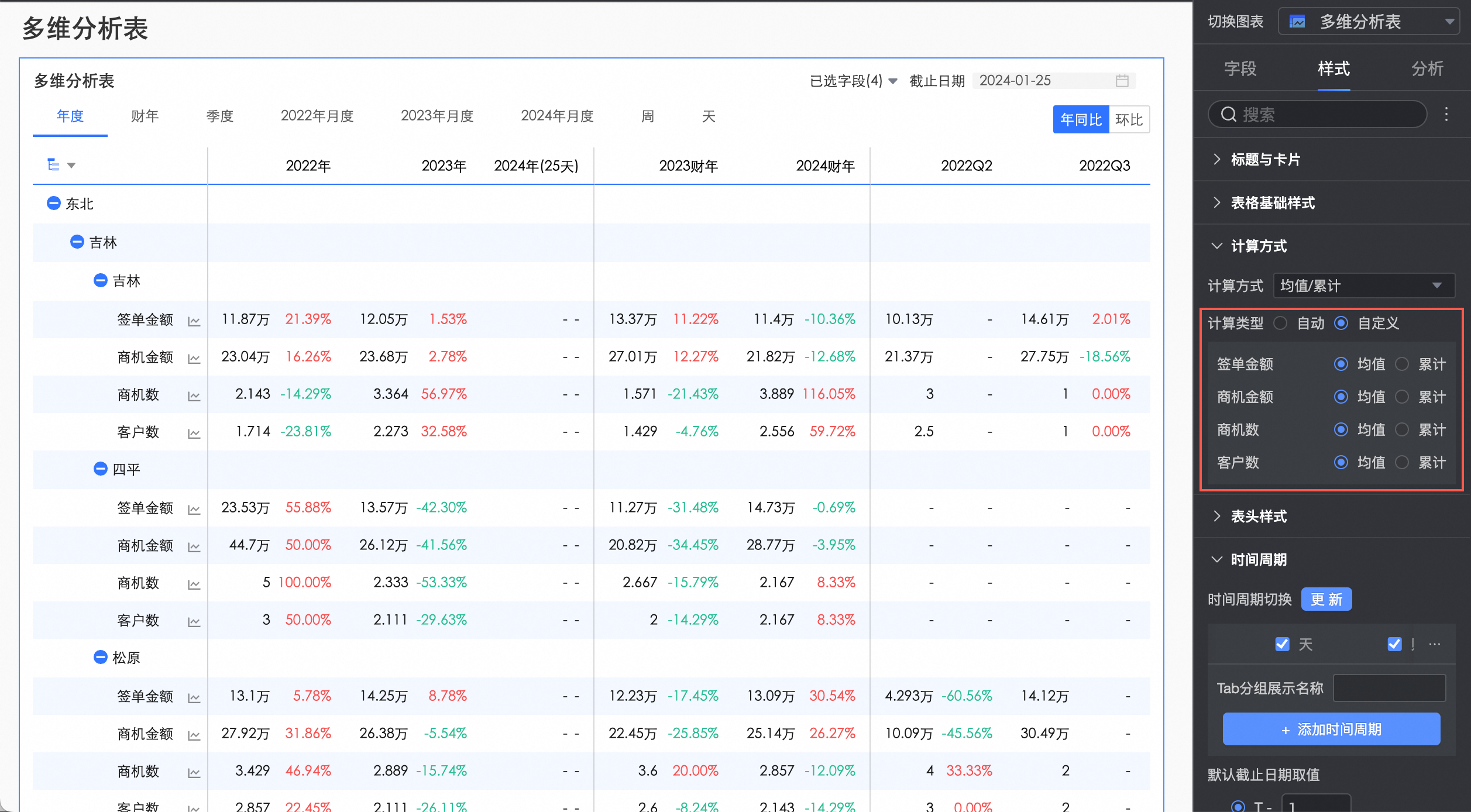
Task: Collapse the 东北 region with minus icon
Action: point(53,203)
